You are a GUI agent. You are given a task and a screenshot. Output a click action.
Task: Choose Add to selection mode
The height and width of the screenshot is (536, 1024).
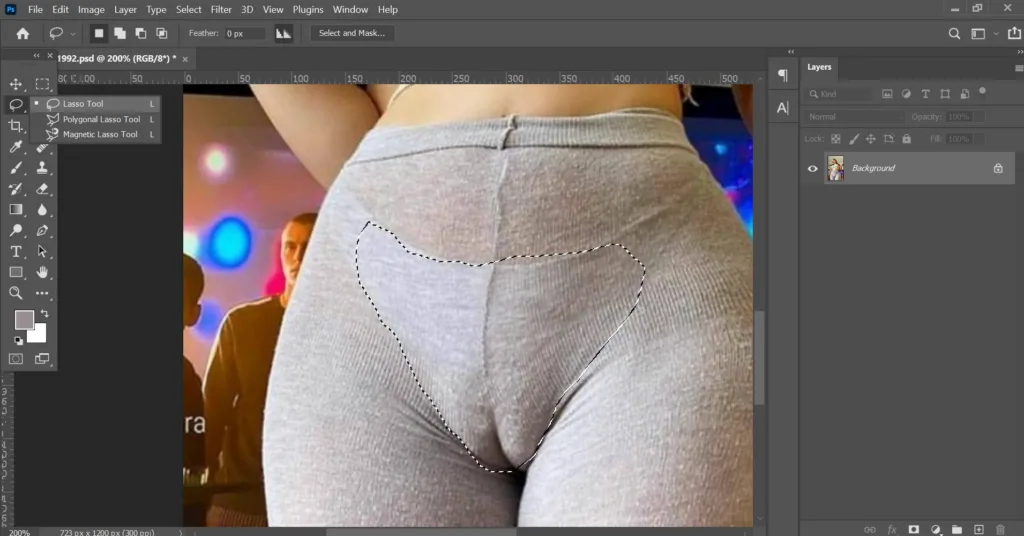(119, 33)
